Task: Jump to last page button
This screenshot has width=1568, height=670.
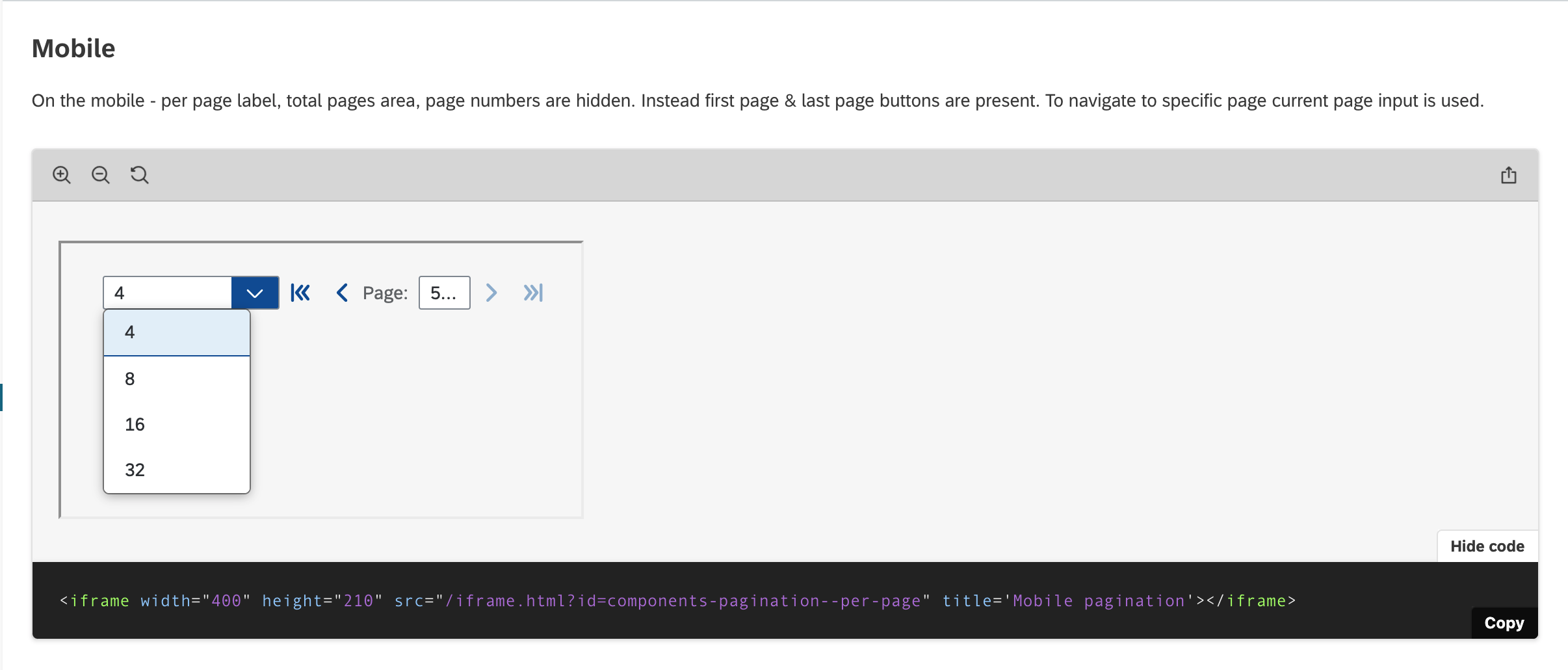Action: [533, 293]
